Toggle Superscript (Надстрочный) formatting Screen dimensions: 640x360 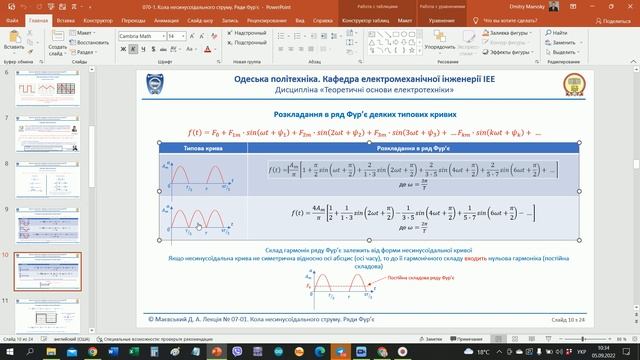[x=247, y=33]
